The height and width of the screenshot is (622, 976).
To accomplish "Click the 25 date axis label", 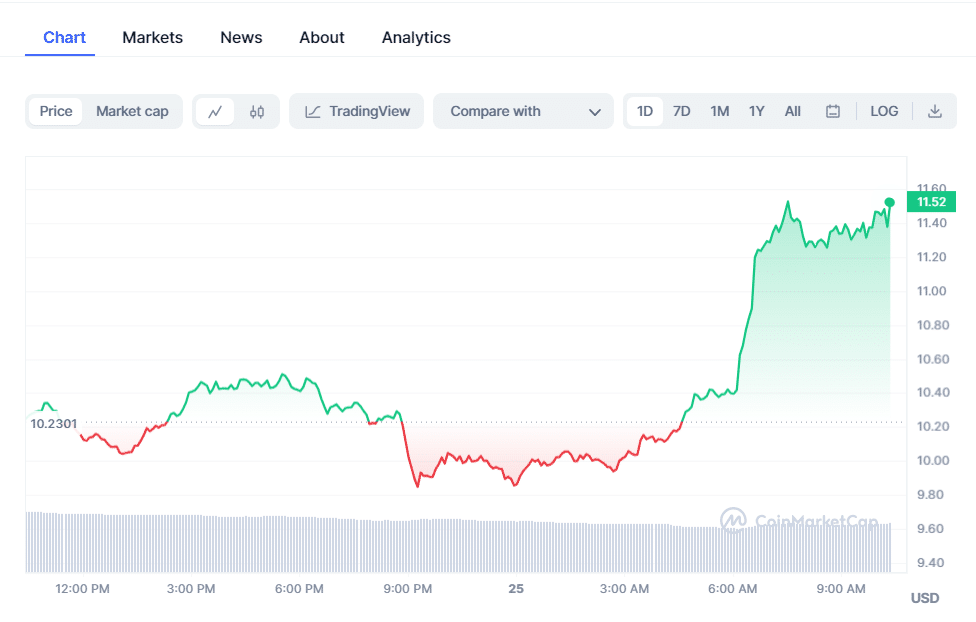I will click(516, 589).
